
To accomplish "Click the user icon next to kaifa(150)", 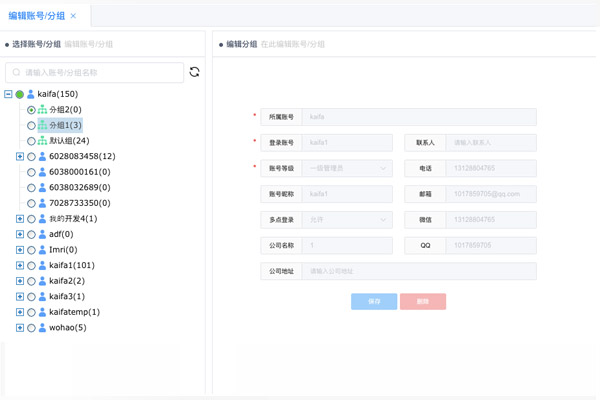I will click(x=31, y=95).
